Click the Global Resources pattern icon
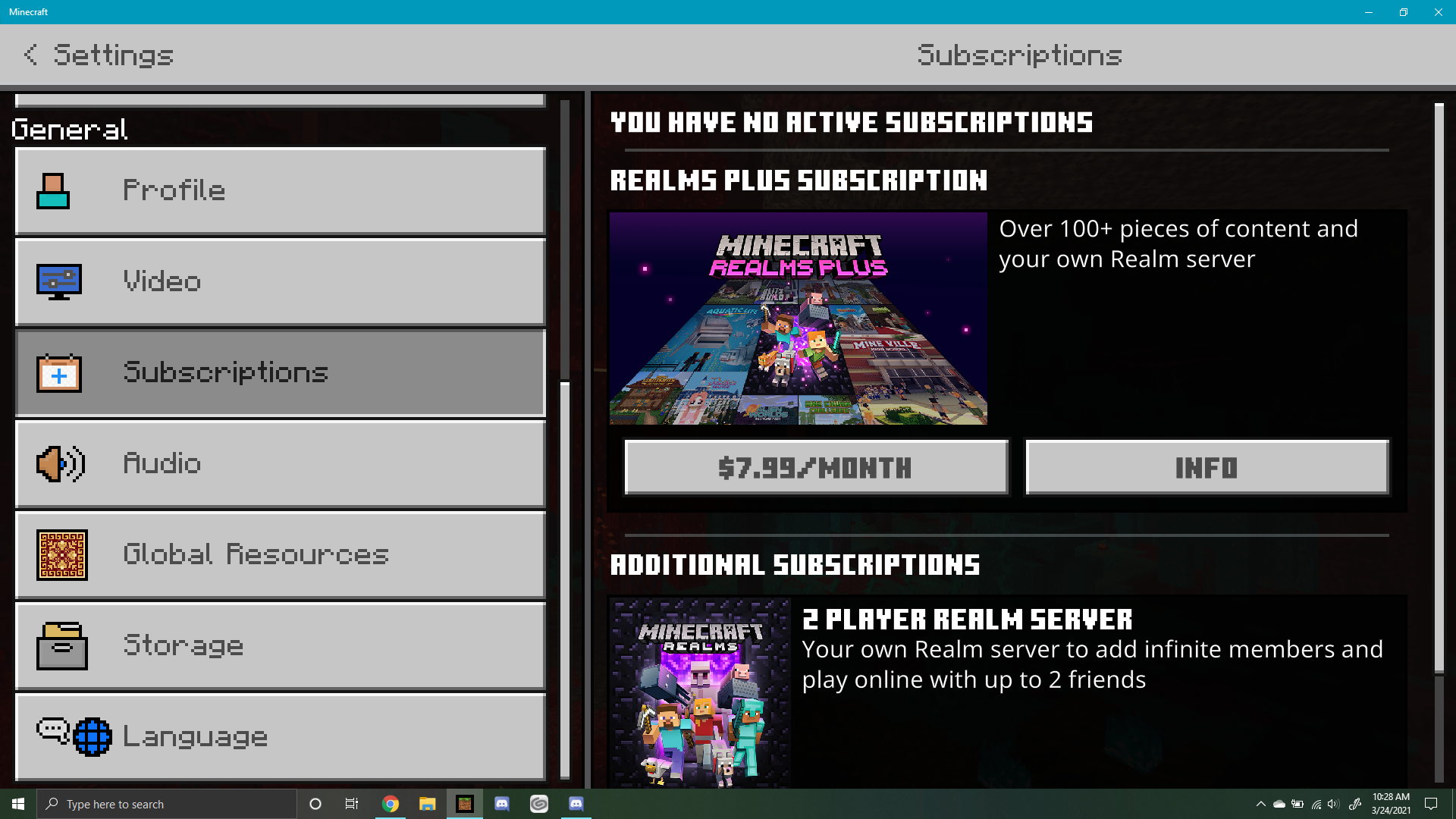 [62, 555]
